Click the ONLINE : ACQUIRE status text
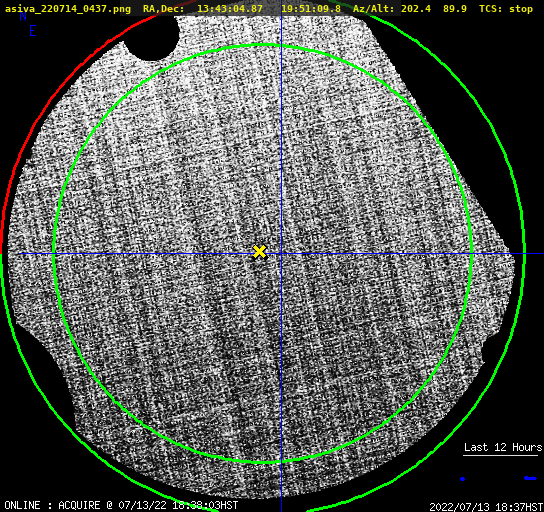Screen dimensions: 544x512 pos(52,505)
